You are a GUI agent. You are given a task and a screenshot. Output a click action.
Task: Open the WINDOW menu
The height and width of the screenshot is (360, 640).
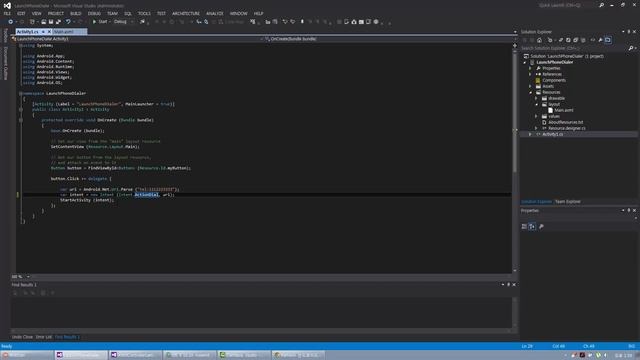(238, 13)
